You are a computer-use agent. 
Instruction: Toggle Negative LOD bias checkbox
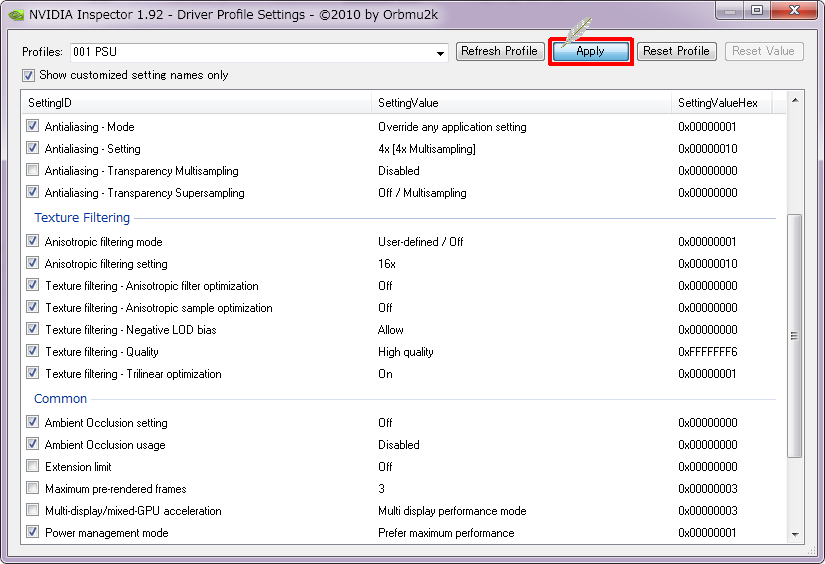[33, 329]
